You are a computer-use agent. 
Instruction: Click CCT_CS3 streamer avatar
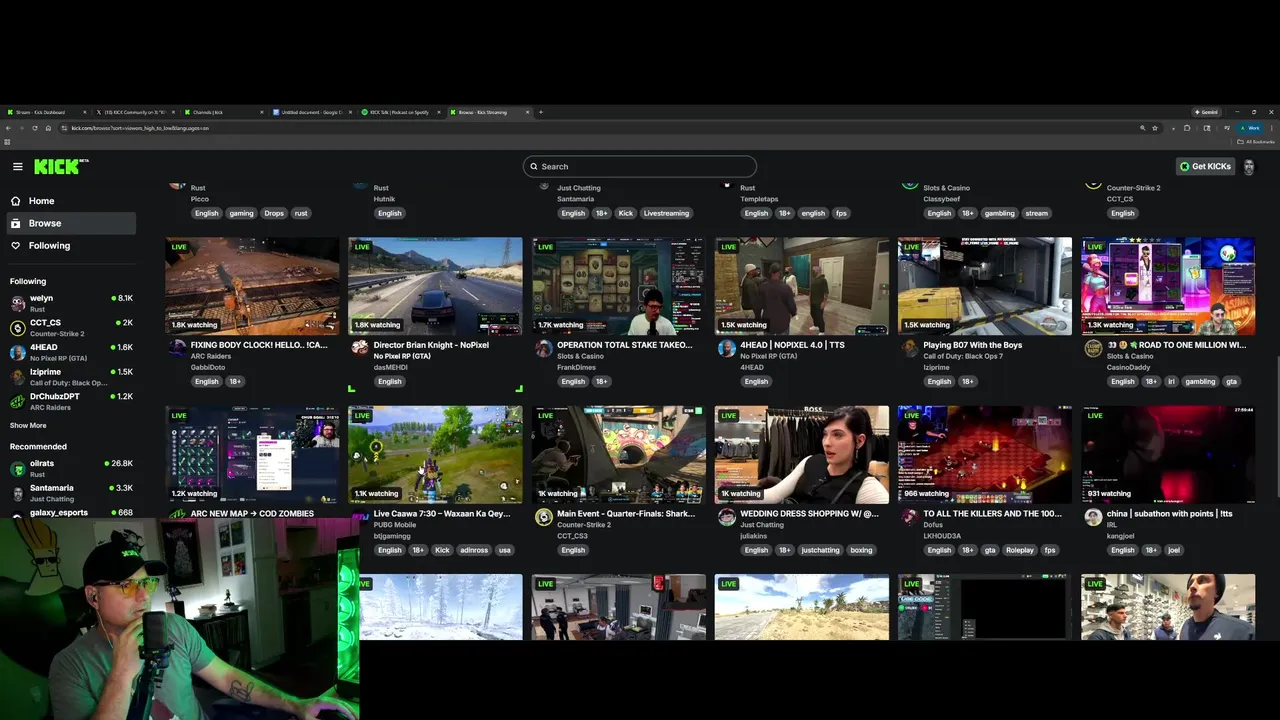coord(543,516)
